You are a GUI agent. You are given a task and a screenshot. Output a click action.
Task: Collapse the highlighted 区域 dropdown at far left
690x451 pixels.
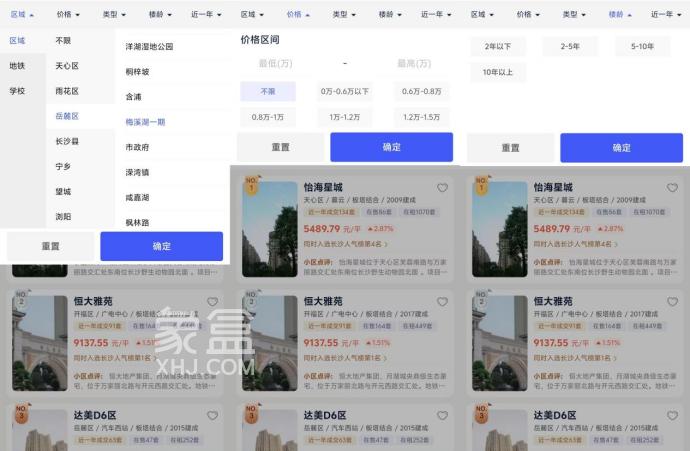pos(21,15)
